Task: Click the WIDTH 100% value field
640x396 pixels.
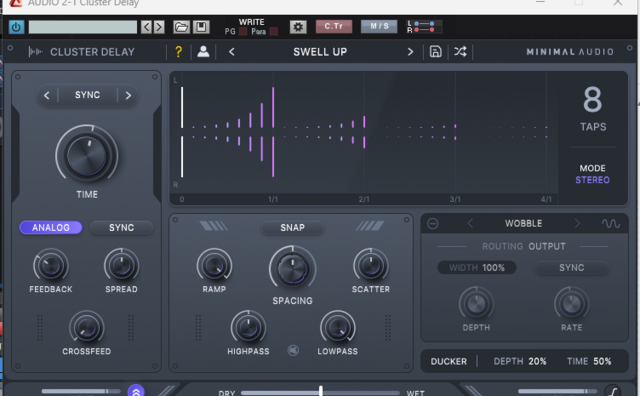Action: click(x=477, y=268)
